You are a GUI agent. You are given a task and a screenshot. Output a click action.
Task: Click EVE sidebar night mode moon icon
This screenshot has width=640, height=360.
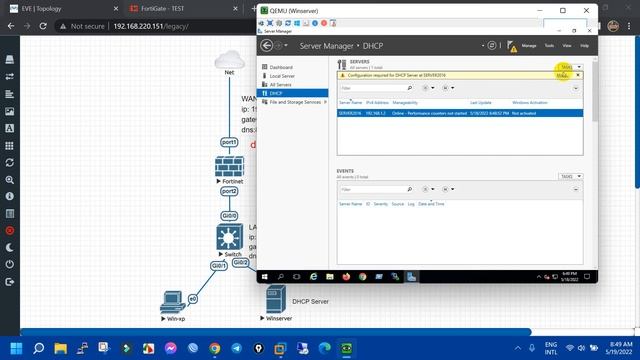(x=10, y=247)
